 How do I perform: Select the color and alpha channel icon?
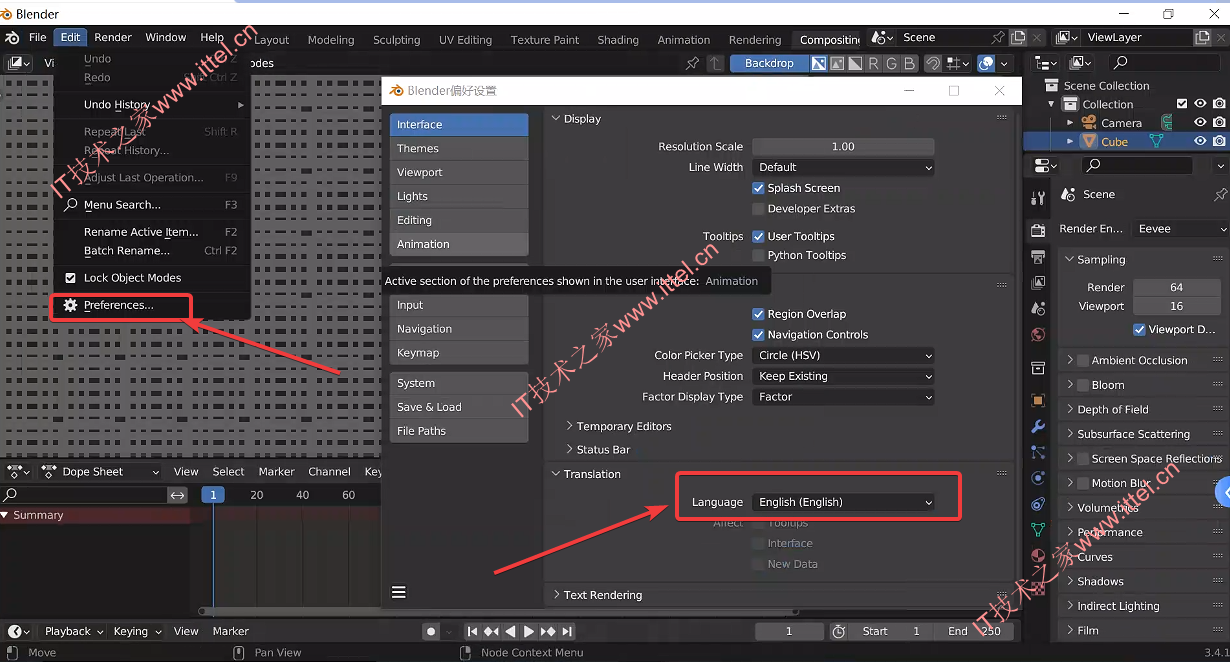pyautogui.click(x=819, y=63)
